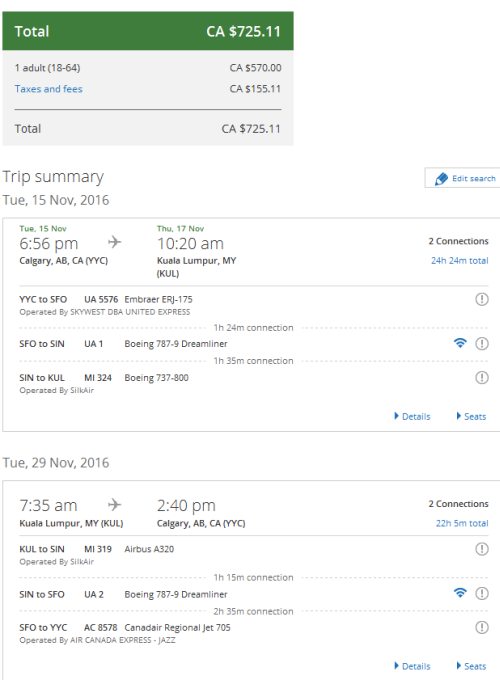Image resolution: width=500 pixels, height=680 pixels.
Task: Click info icon for YYC to SFO flight
Action: [482, 299]
